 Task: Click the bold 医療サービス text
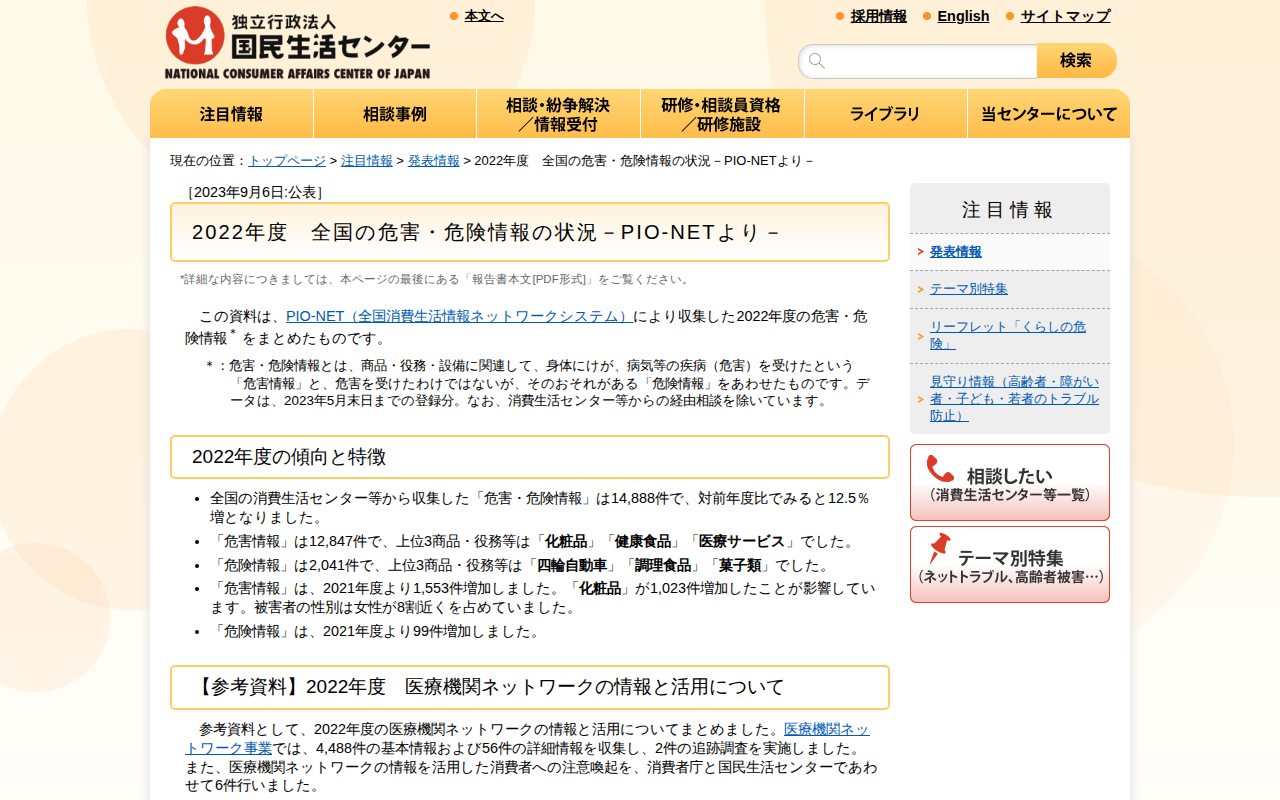point(742,542)
